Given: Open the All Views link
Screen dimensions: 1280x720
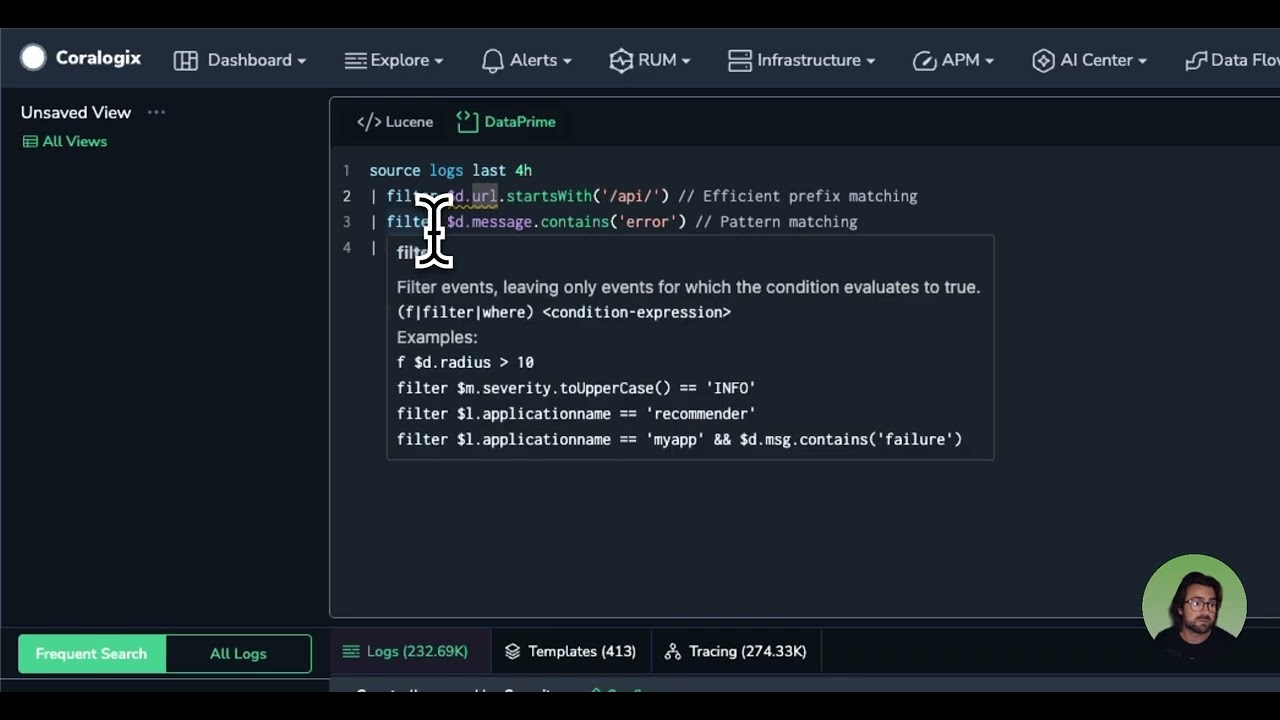Looking at the screenshot, I should click(x=65, y=141).
